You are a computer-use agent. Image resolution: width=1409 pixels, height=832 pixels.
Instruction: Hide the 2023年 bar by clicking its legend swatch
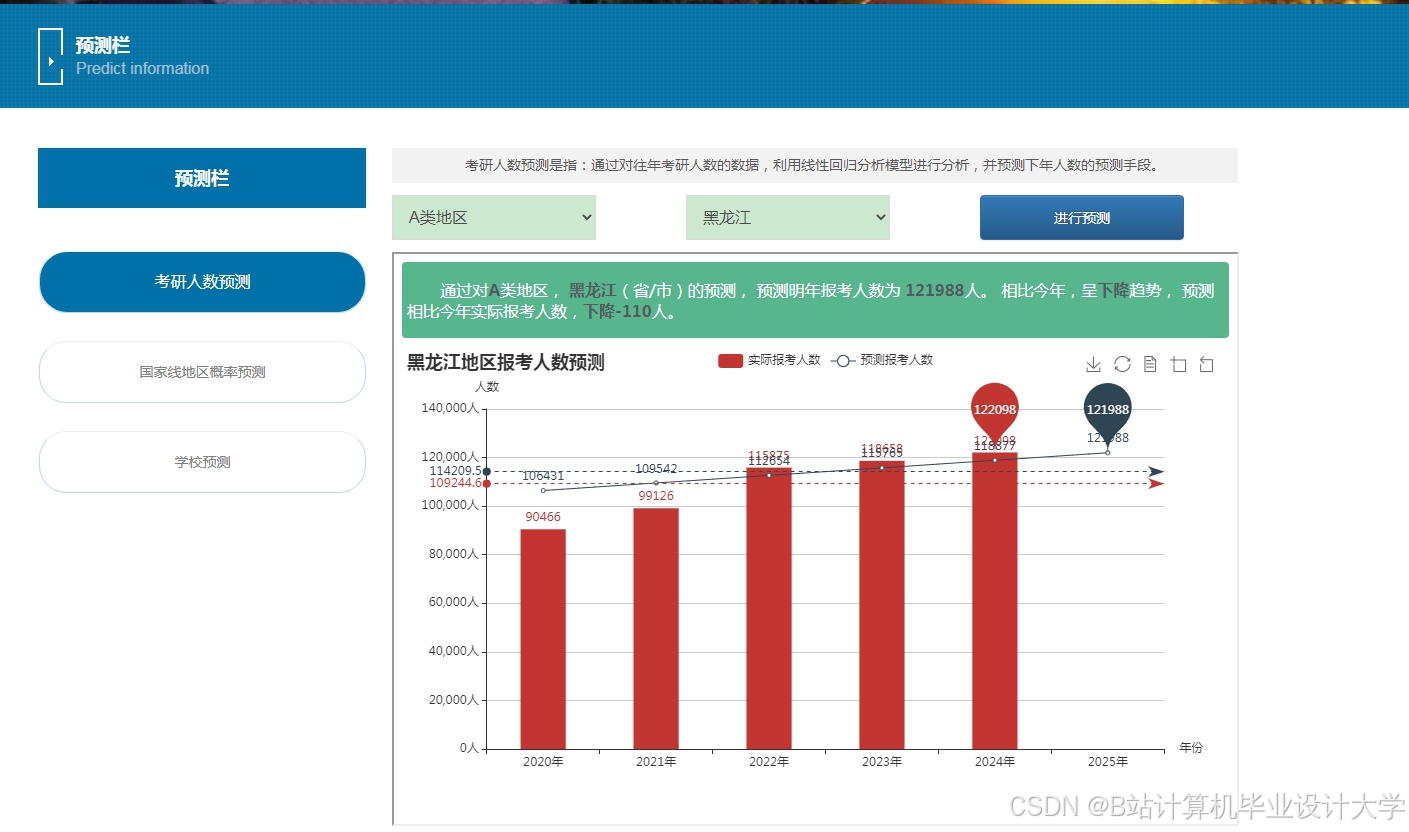tap(729, 360)
